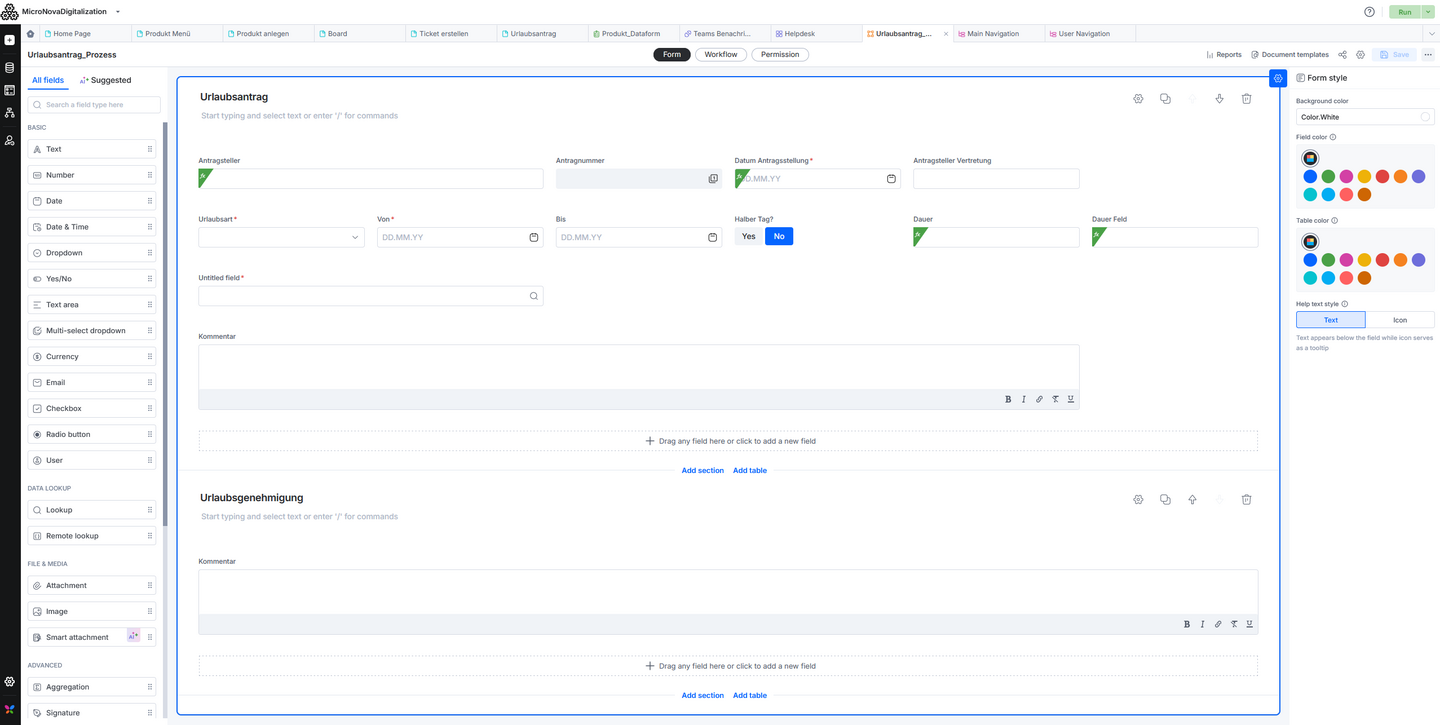Delete the Urlaubsantrag section
This screenshot has height=725, width=1440.
[x=1246, y=99]
